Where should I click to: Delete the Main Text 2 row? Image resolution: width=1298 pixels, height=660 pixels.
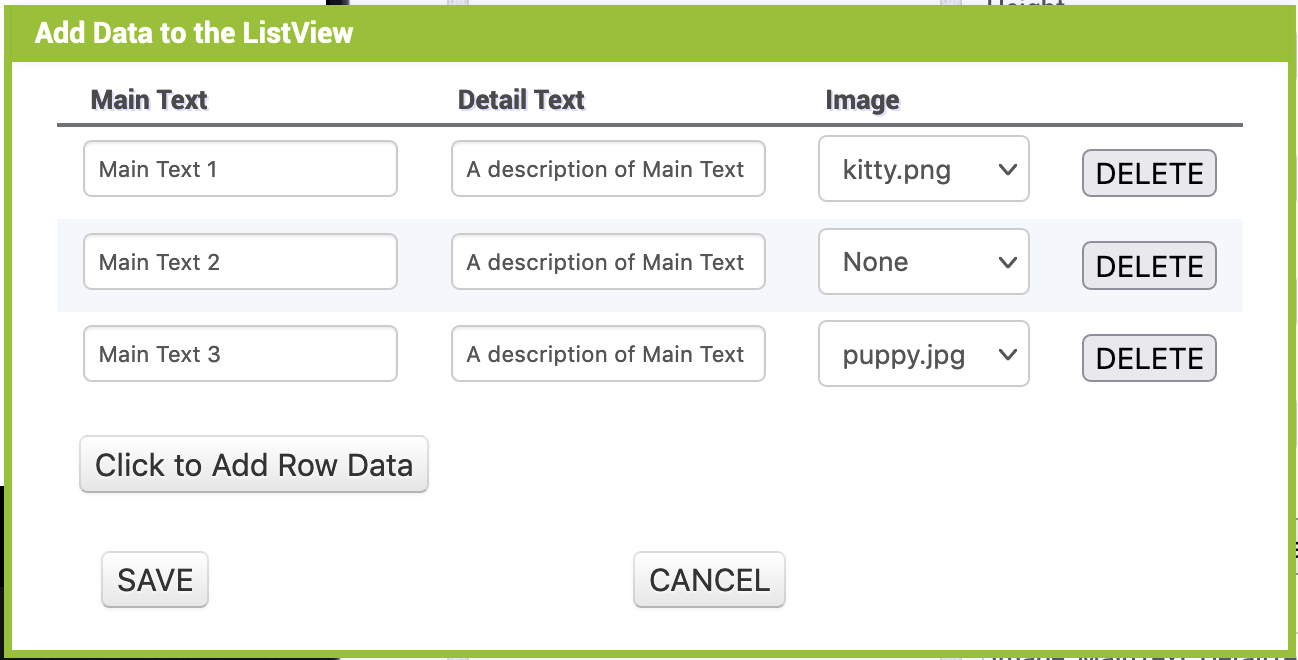[x=1148, y=265]
